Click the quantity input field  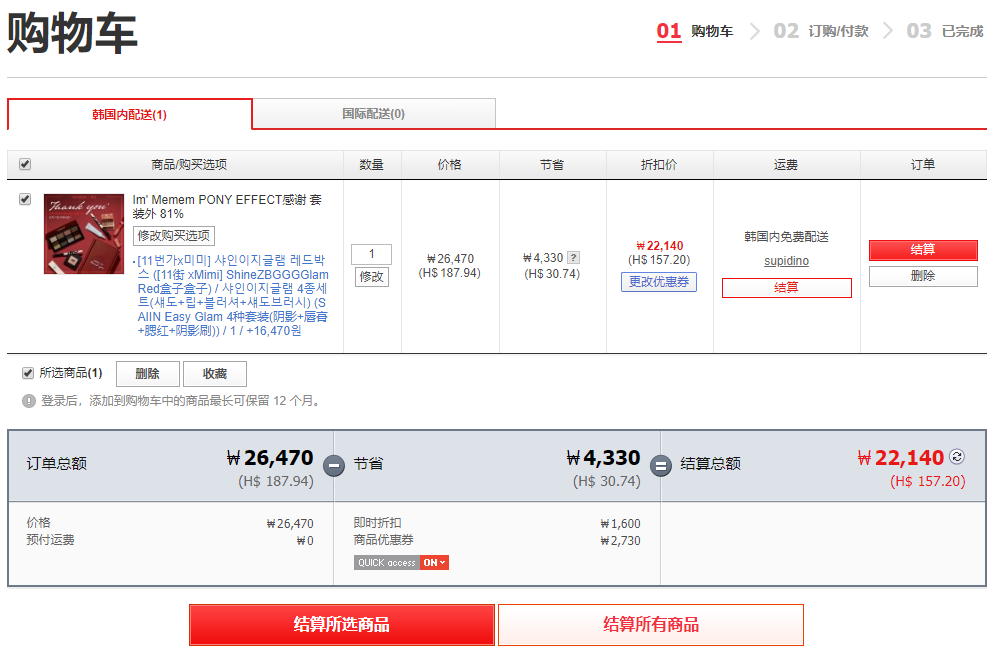[371, 254]
